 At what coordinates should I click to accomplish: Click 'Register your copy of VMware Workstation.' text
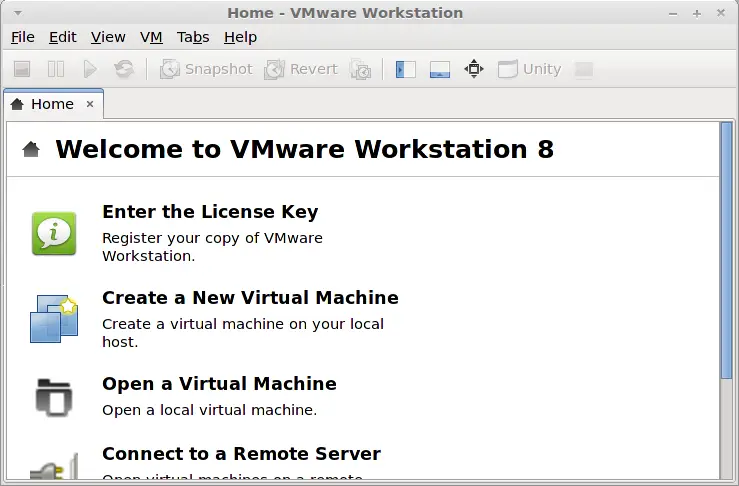click(213, 247)
